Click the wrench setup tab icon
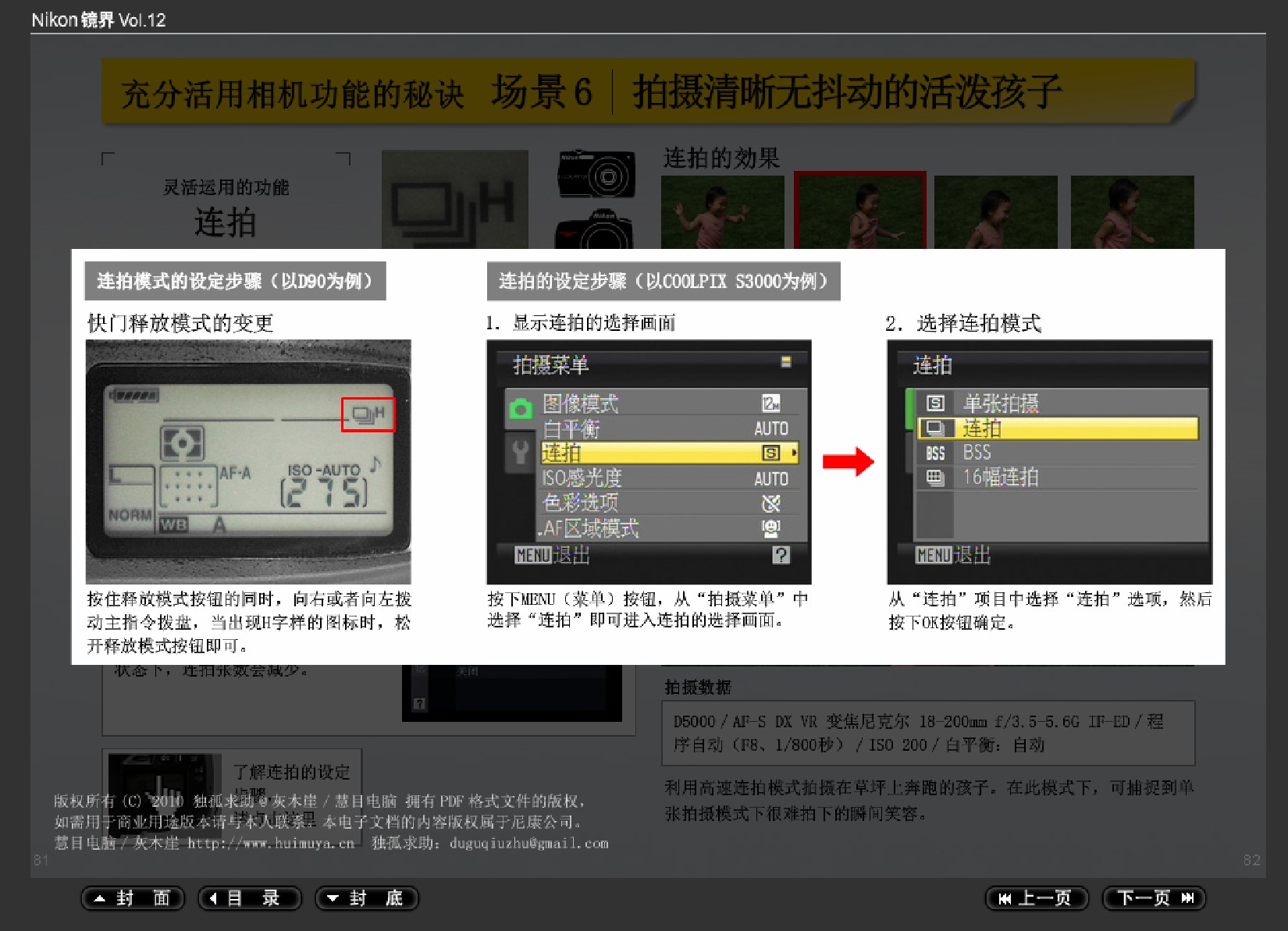Image resolution: width=1288 pixels, height=931 pixels. coord(520,452)
